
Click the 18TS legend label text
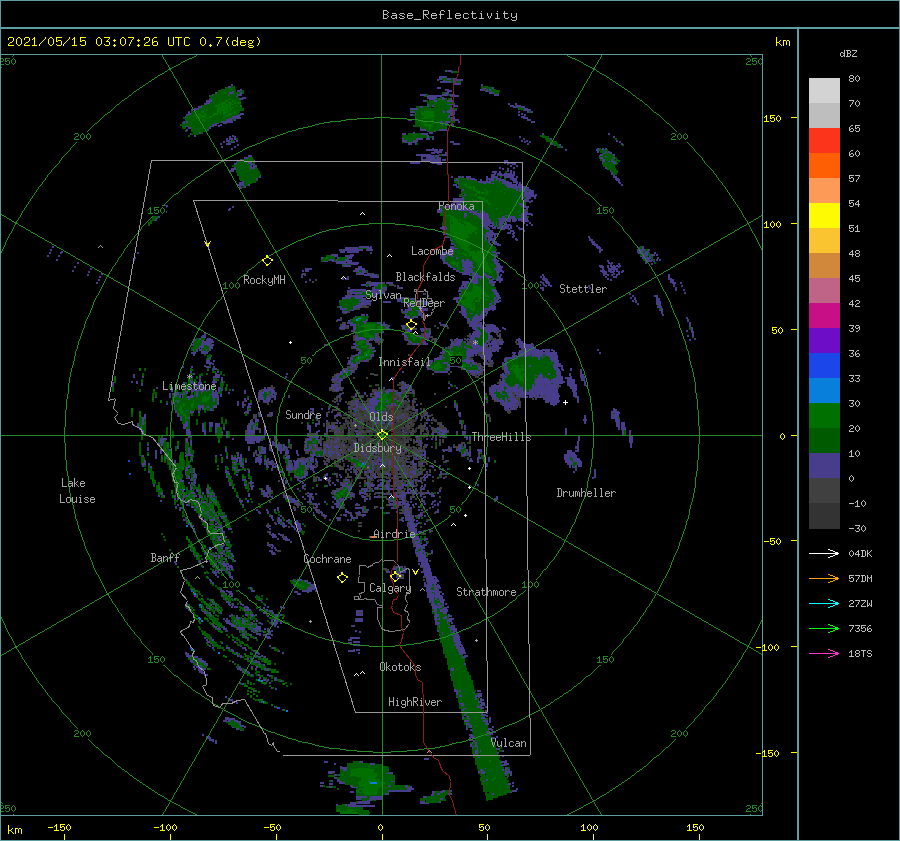860,653
